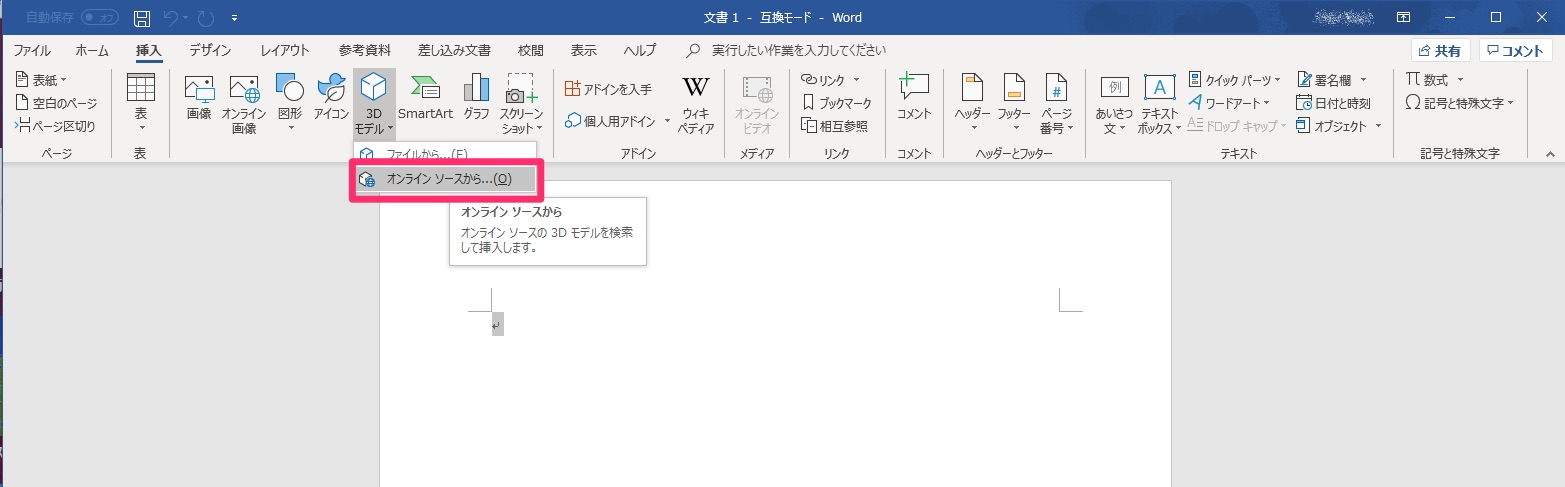Open the ヘッダー dropdown
This screenshot has height=487, width=1565.
click(x=972, y=104)
